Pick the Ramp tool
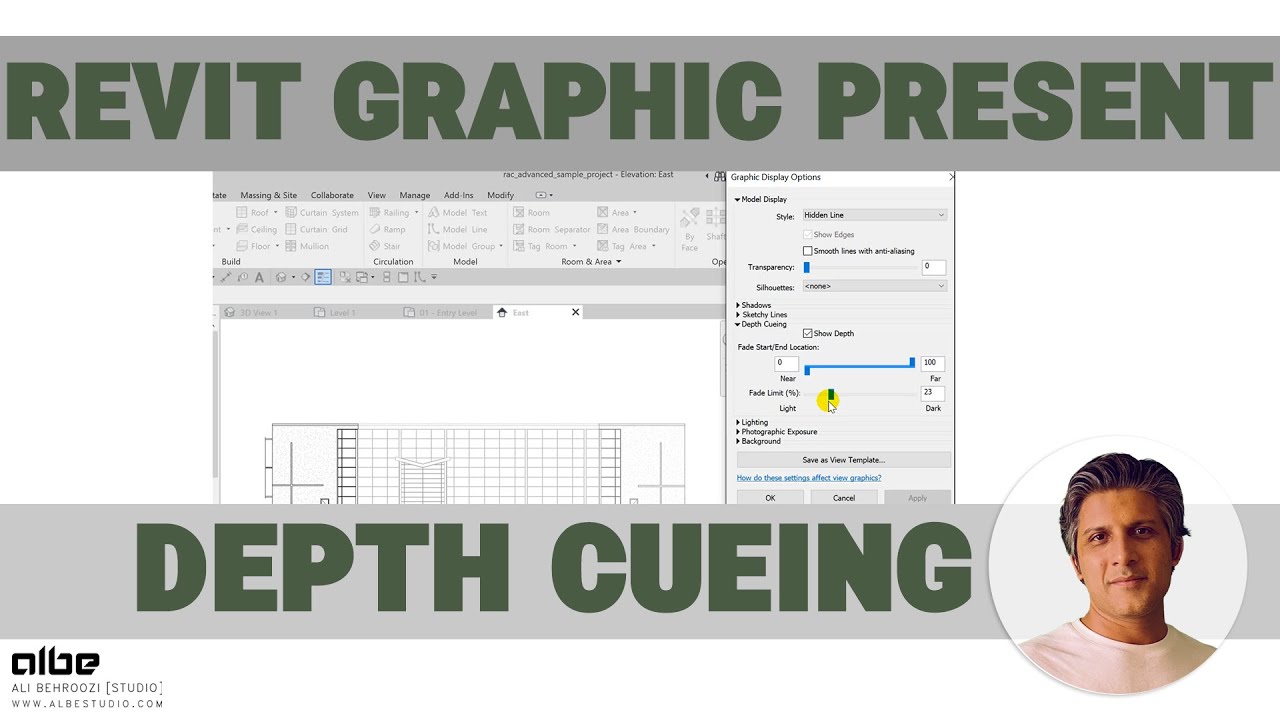 [x=387, y=229]
